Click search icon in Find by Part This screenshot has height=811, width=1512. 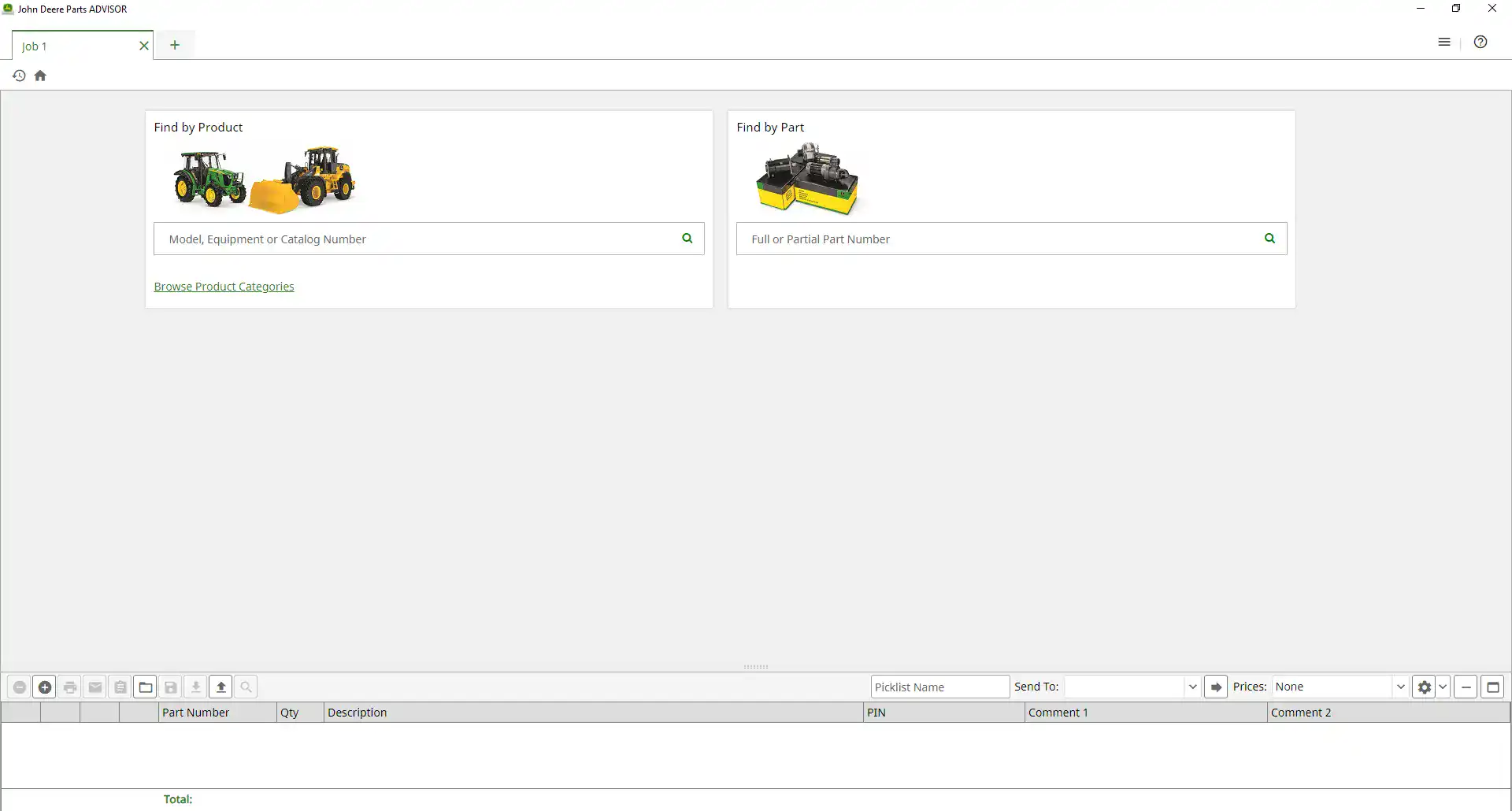coord(1269,239)
